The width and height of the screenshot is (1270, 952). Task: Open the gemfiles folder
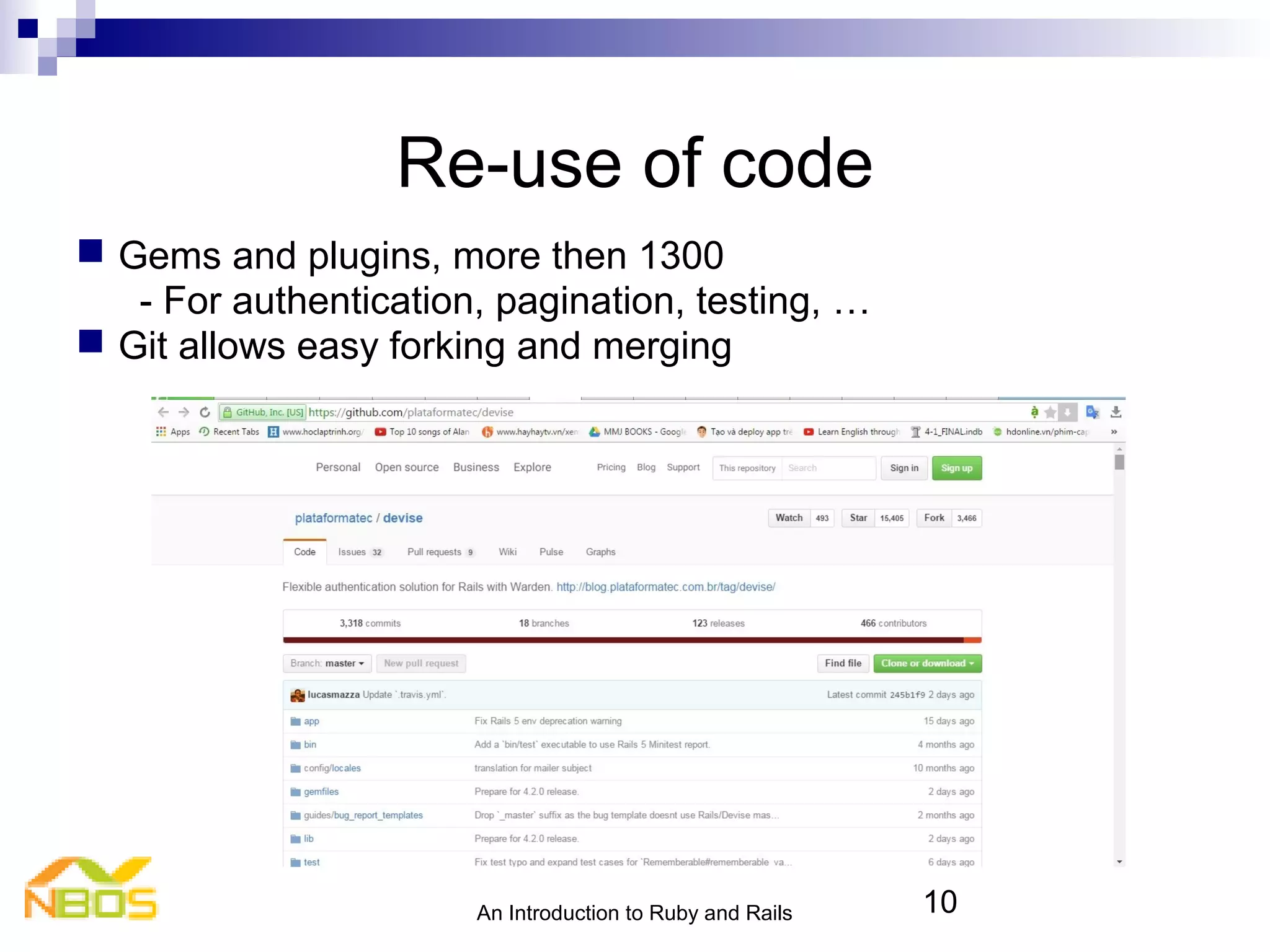point(321,792)
